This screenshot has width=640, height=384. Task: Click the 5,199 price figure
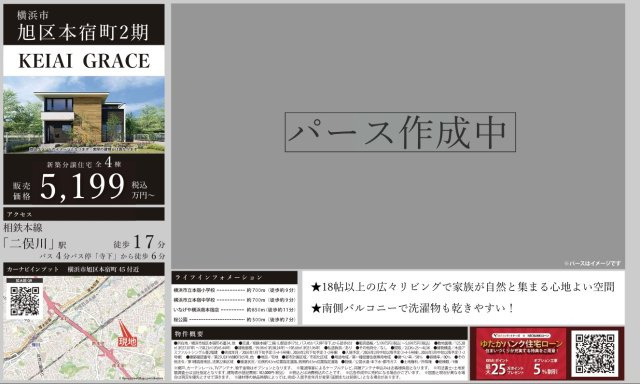(82, 186)
